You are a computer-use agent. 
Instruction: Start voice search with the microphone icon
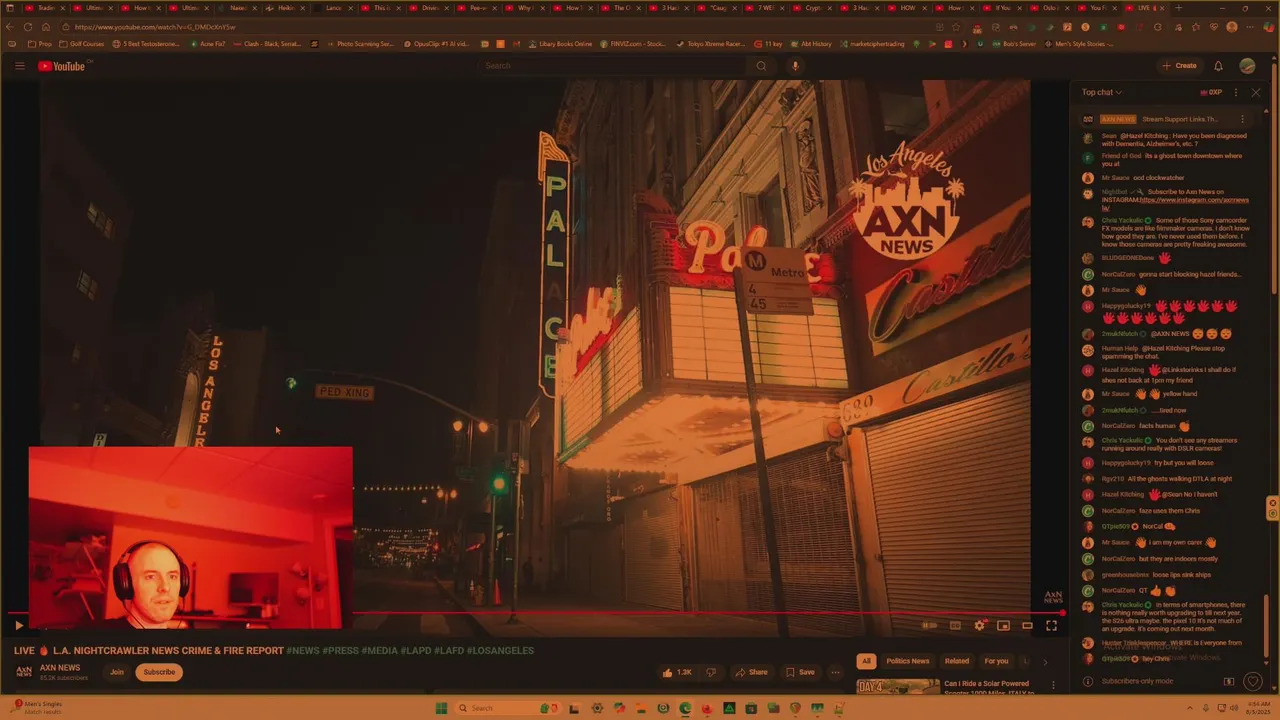pyautogui.click(x=795, y=66)
